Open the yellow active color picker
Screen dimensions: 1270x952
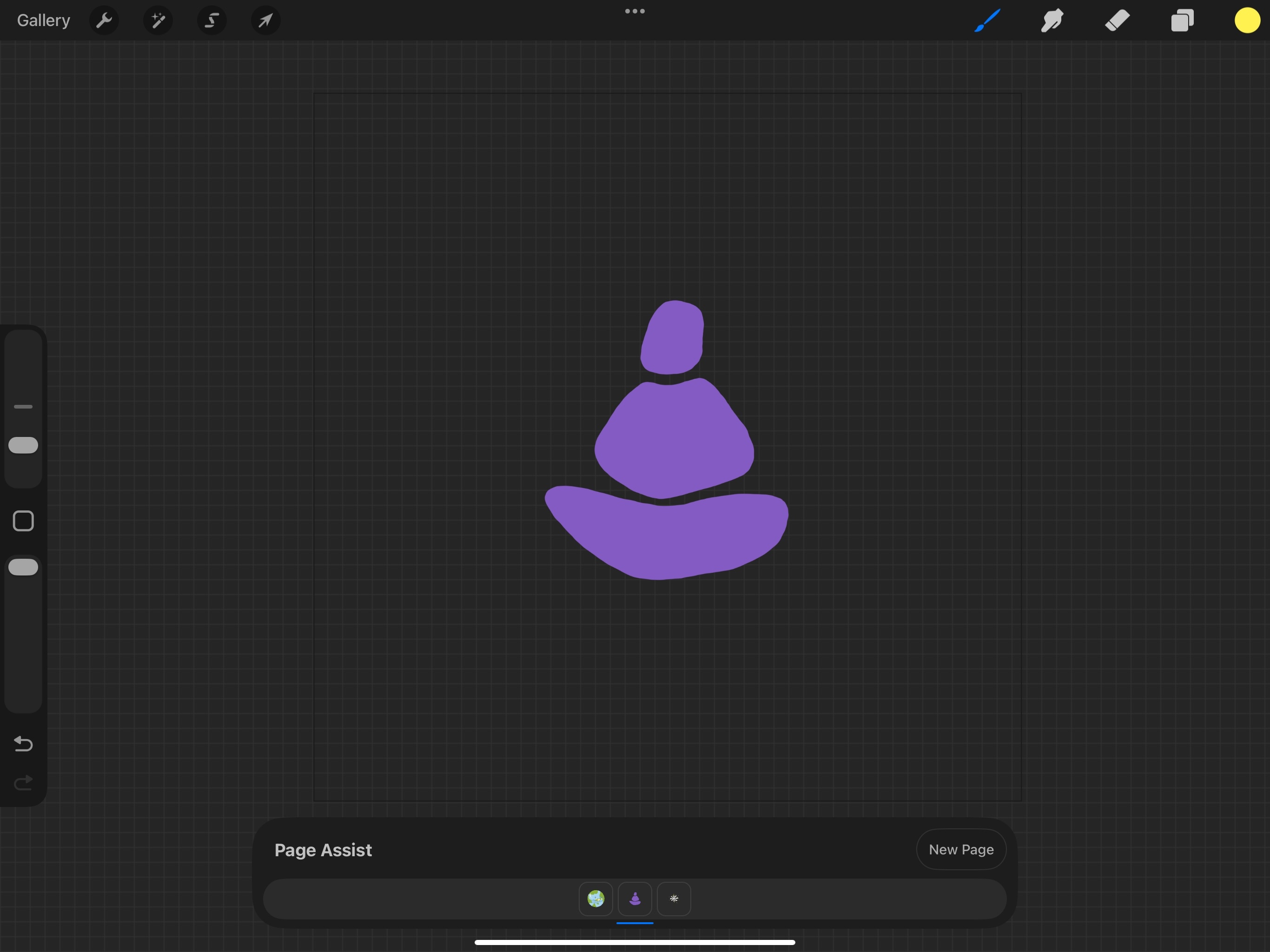[x=1247, y=20]
